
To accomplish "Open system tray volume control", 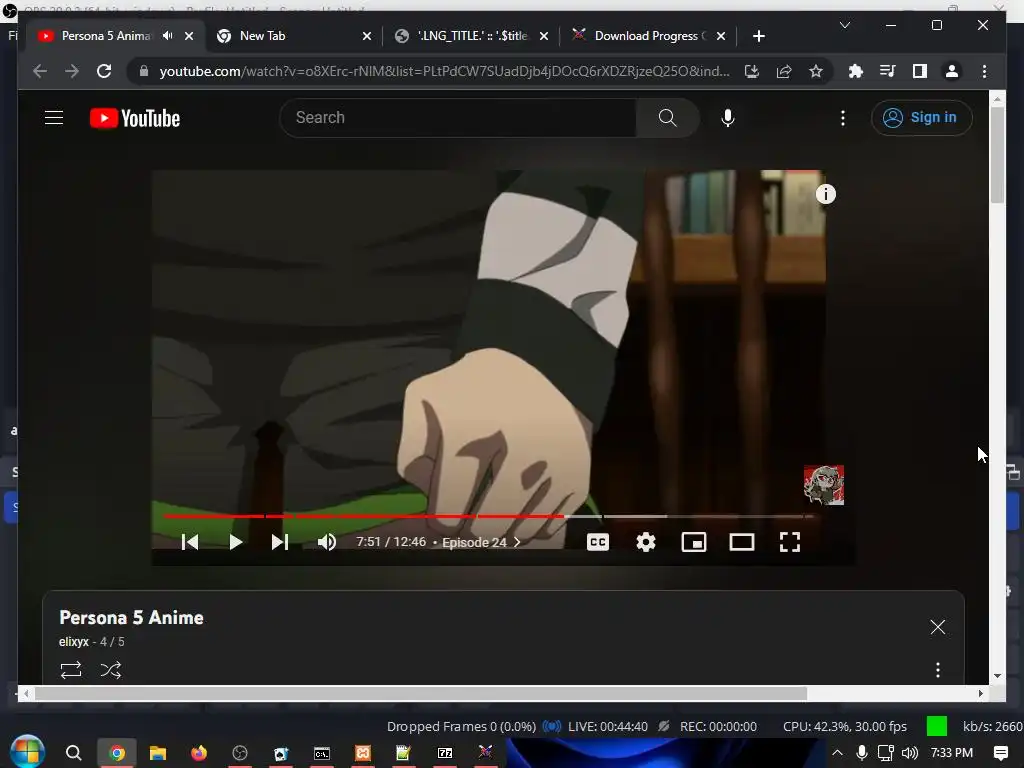I will click(x=910, y=753).
